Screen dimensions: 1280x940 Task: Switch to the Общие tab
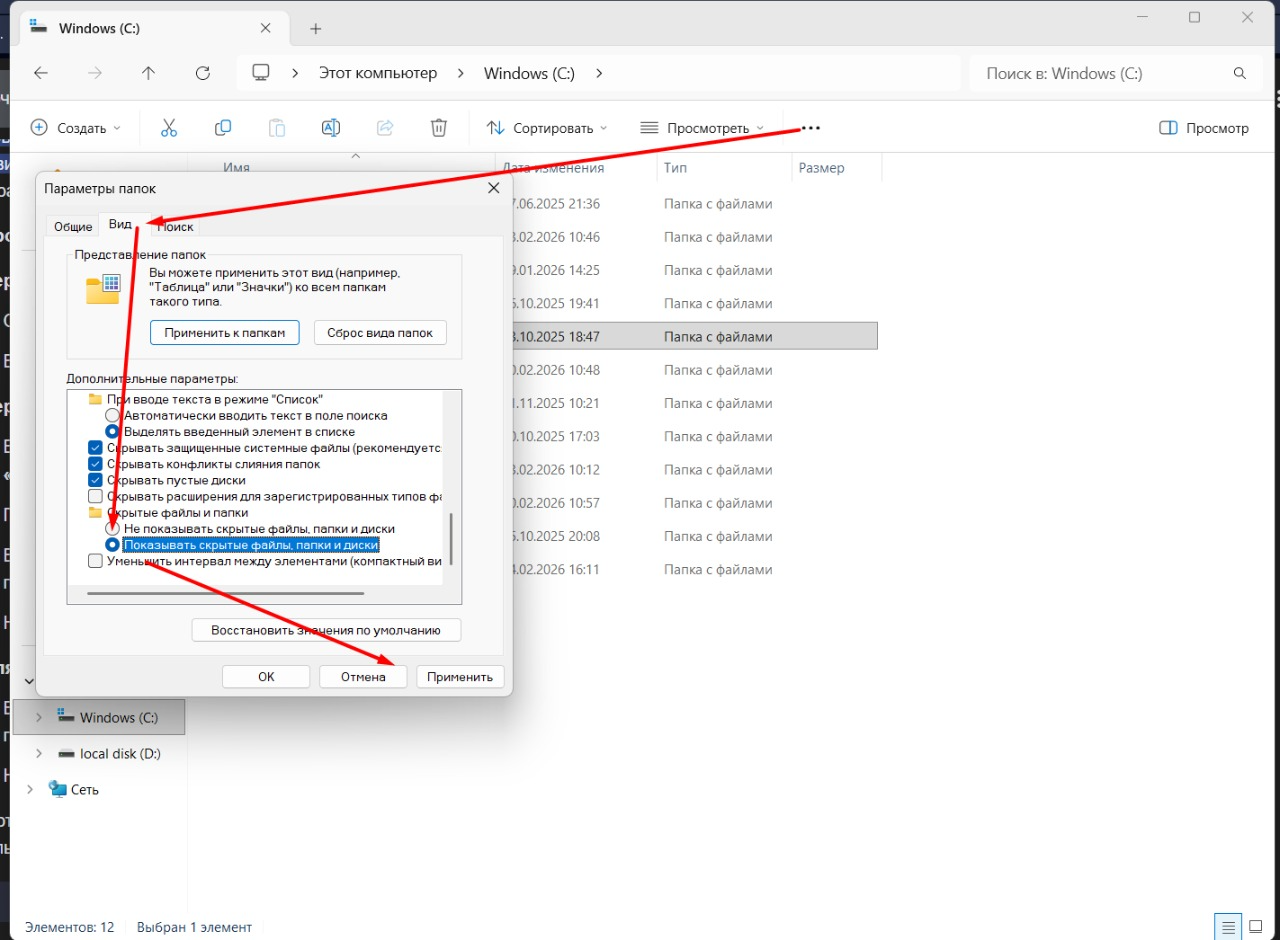point(73,227)
